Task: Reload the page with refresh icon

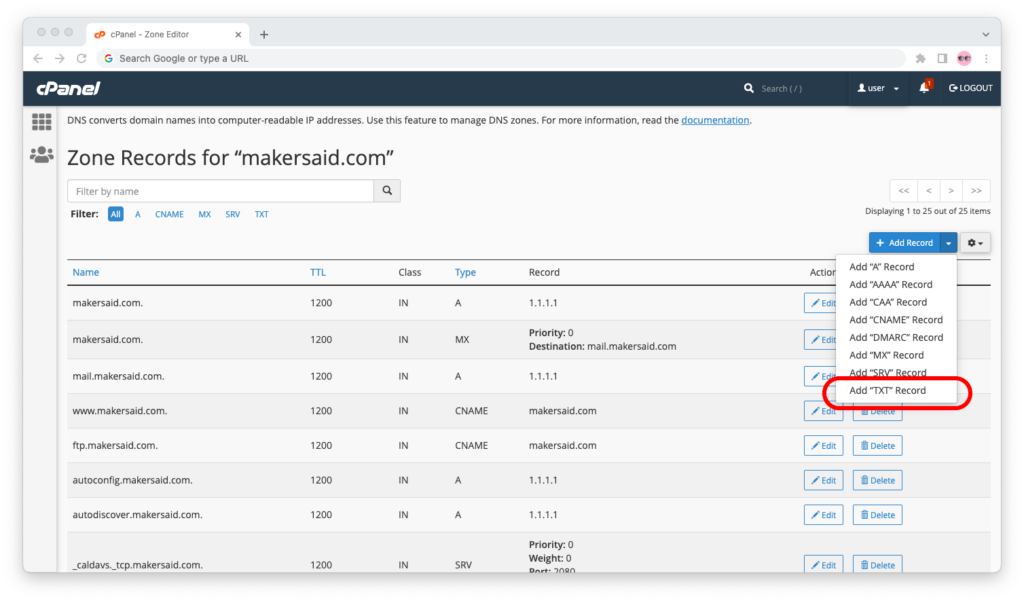Action: [x=82, y=58]
